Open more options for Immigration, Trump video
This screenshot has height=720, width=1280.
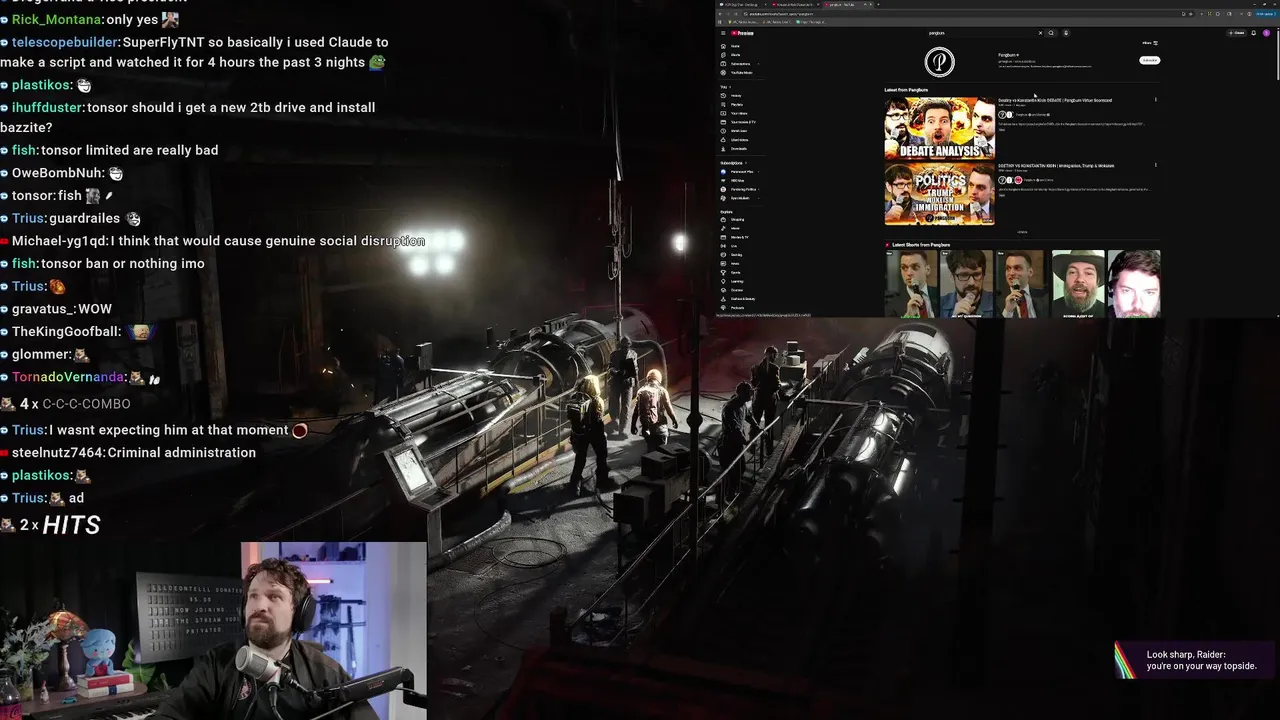coord(1156,165)
